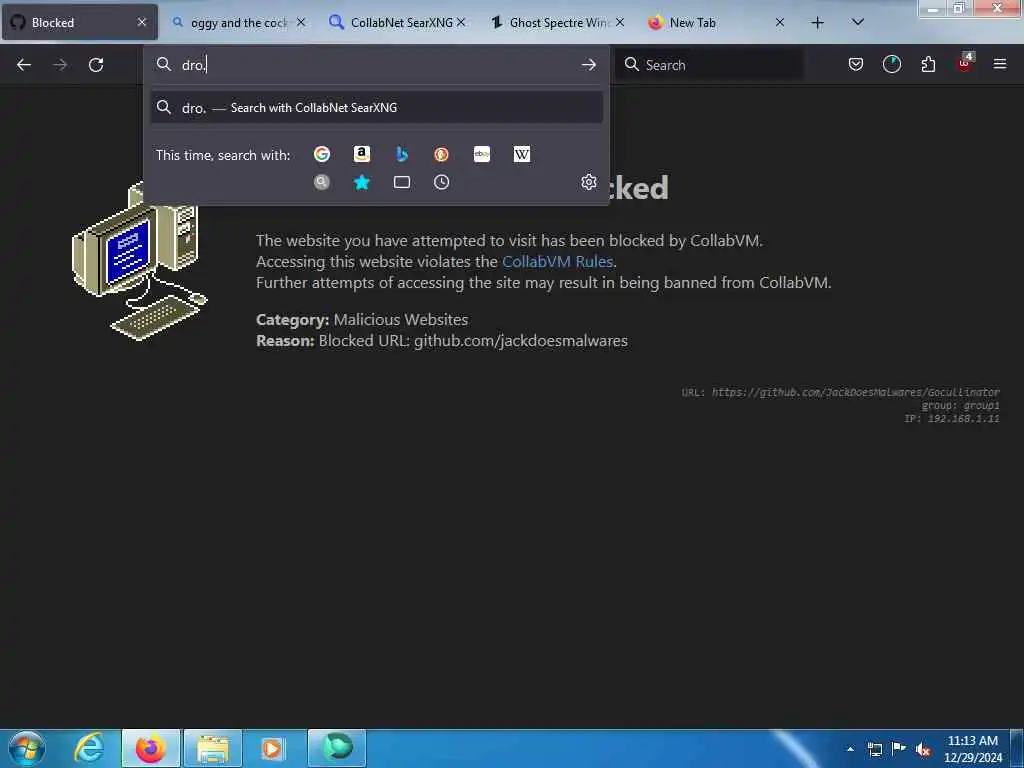The width and height of the screenshot is (1024, 768).
Task: Search this time with Wikipedia
Action: click(x=522, y=154)
